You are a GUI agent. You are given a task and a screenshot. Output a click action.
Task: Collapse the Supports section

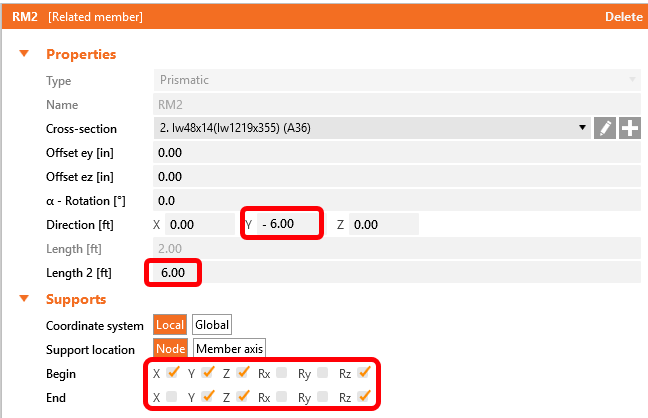(24, 299)
